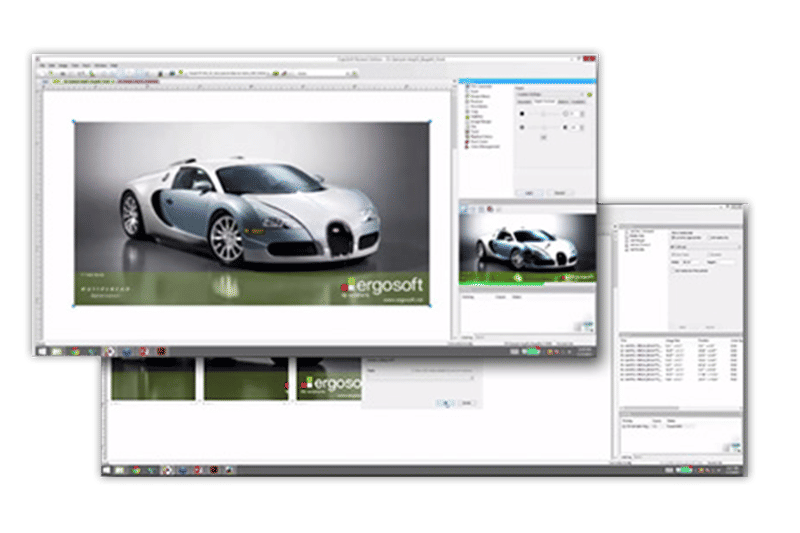800x533 pixels.
Task: Click the red round icon in preview toolbar
Action: (x=490, y=209)
